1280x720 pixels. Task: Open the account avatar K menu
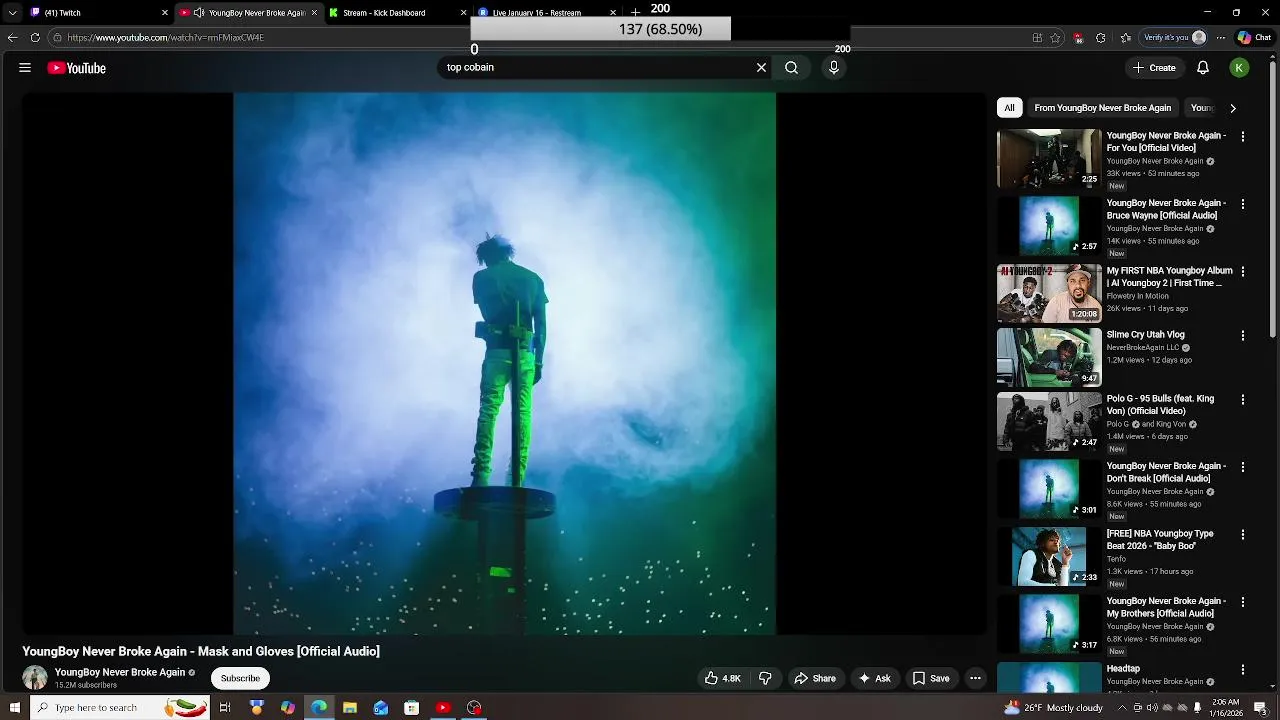coord(1239,68)
